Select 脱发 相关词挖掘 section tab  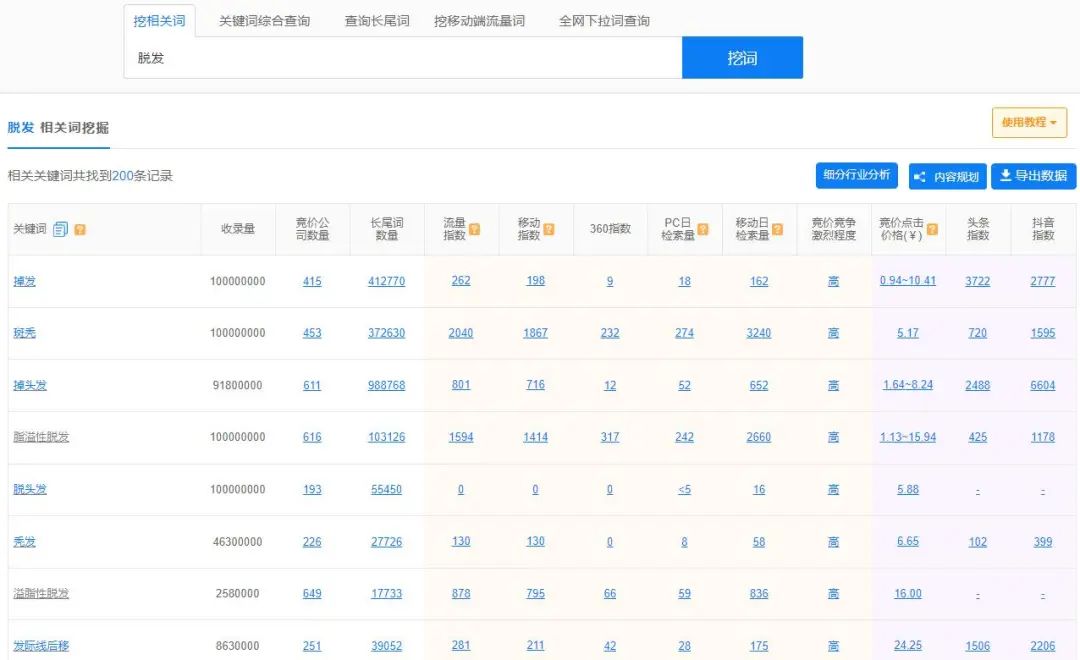(59, 127)
